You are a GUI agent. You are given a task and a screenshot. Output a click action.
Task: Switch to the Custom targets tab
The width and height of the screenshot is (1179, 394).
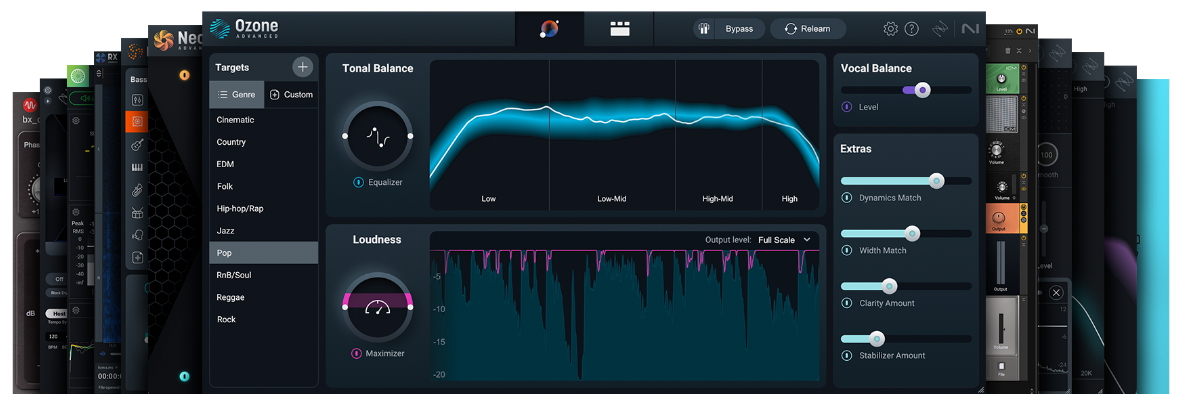coord(291,95)
